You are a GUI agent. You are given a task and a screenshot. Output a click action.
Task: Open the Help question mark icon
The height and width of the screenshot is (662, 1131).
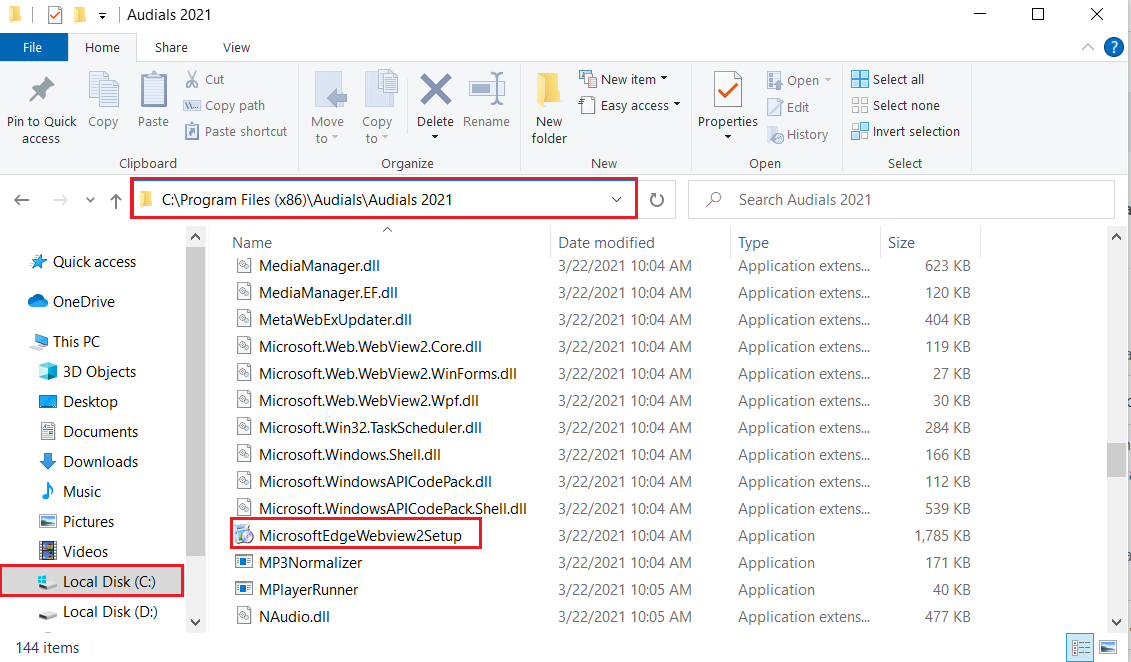pos(1113,47)
